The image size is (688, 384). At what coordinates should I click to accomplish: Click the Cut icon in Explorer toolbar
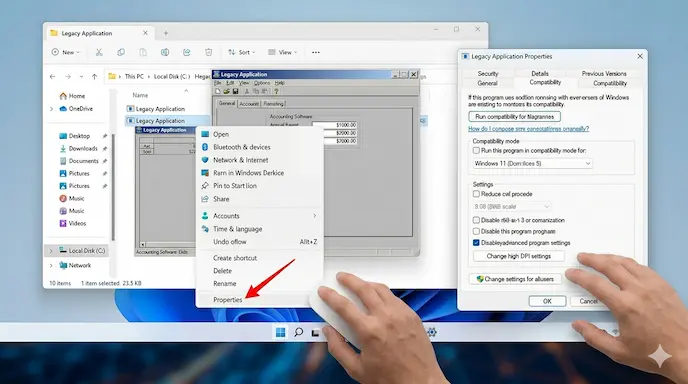[99, 52]
